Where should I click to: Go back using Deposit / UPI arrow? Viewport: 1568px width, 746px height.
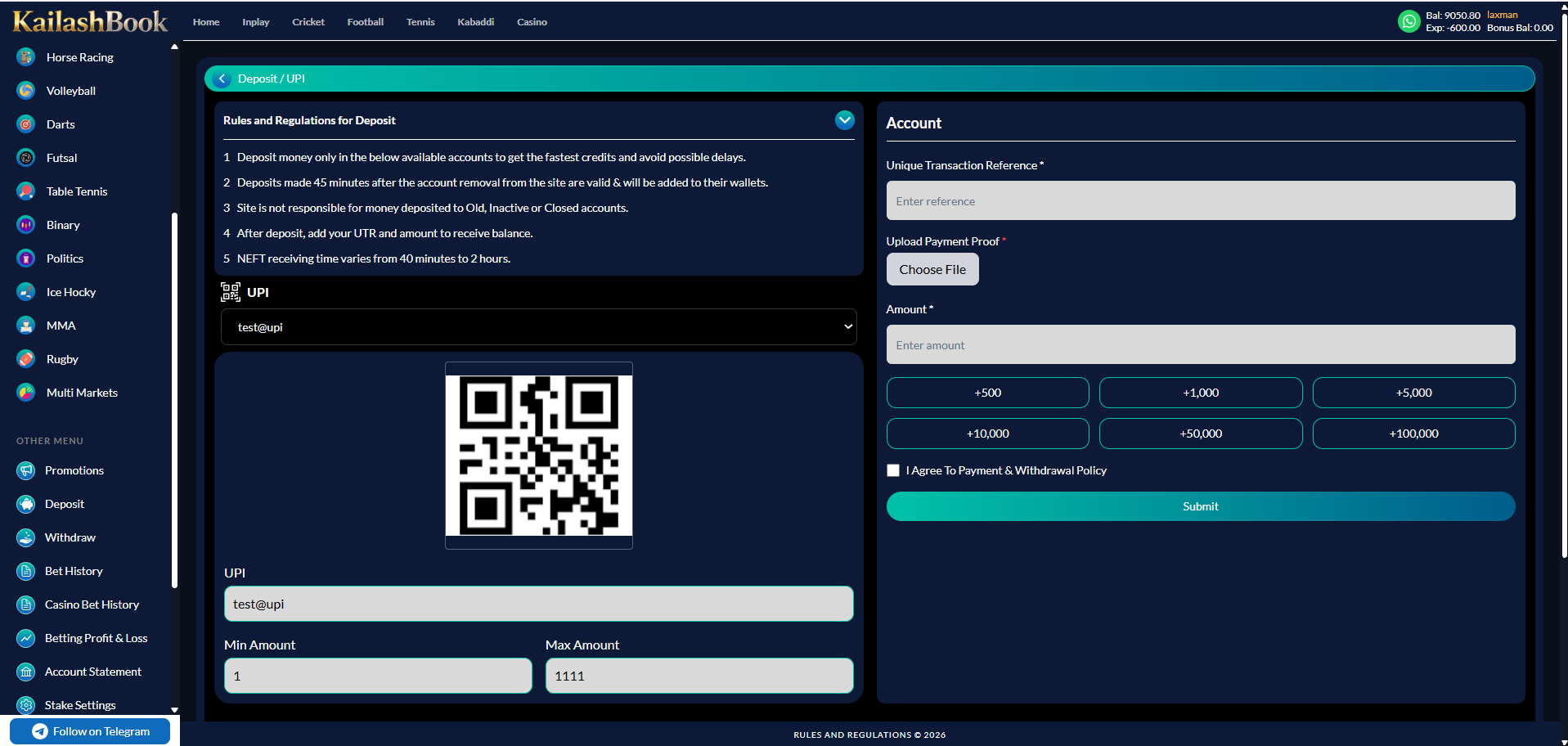222,79
